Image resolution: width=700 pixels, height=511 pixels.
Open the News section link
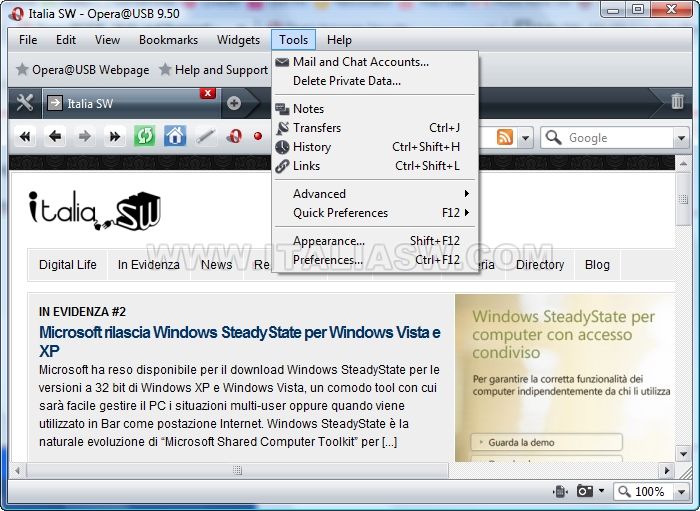(217, 265)
